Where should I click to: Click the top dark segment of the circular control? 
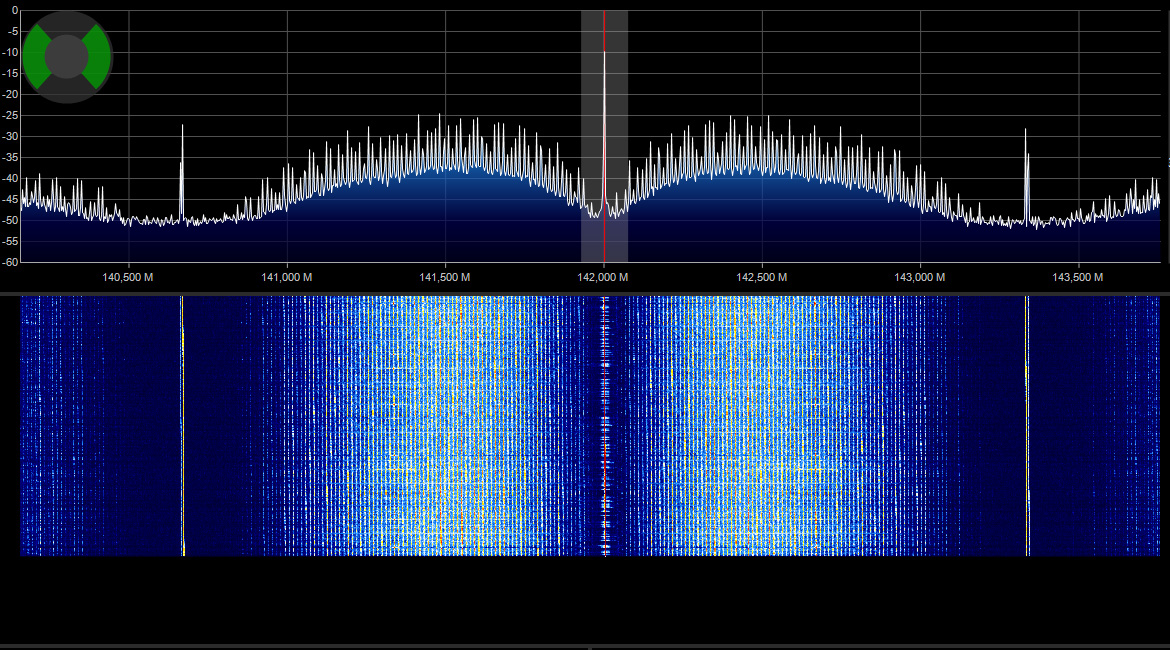tap(67, 23)
